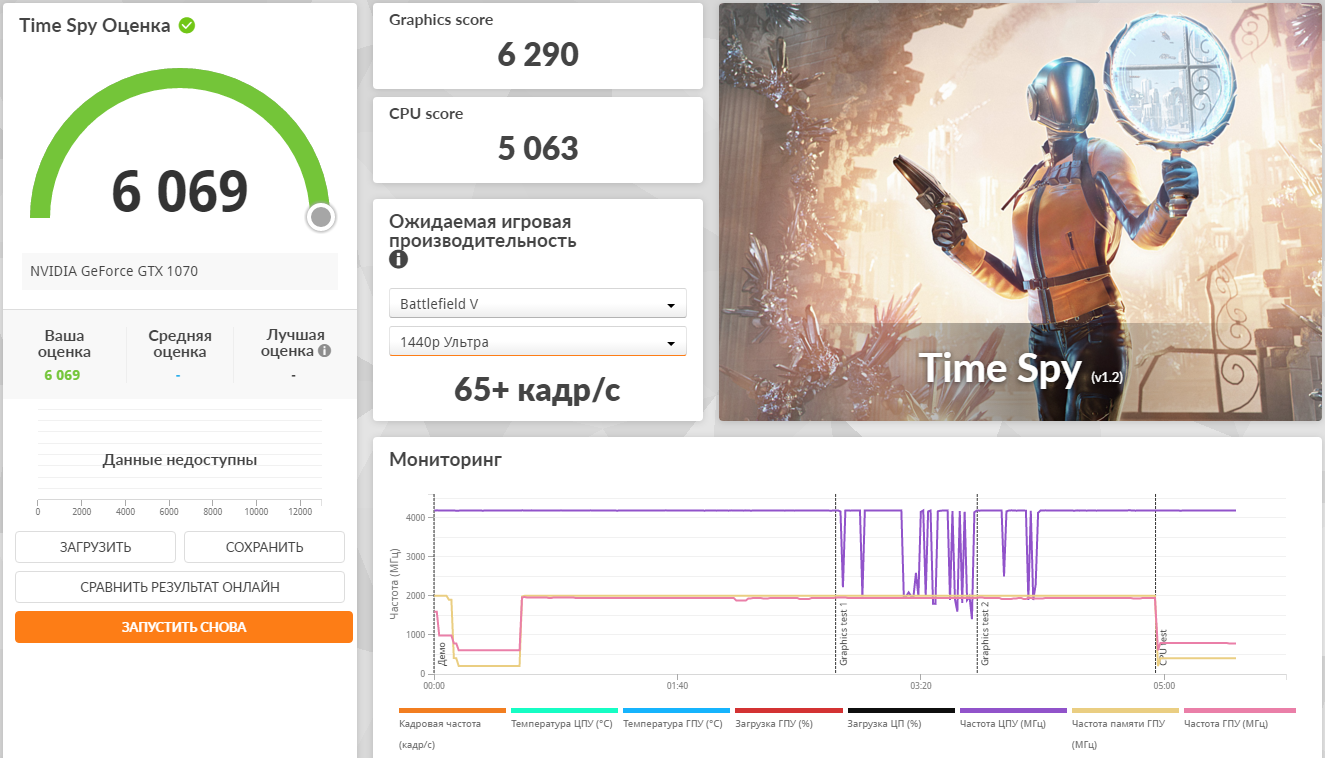Image resolution: width=1325 pixels, height=758 pixels.
Task: Click the orange ЗАПУСТИТЬ СНОВА button
Action: tap(184, 627)
